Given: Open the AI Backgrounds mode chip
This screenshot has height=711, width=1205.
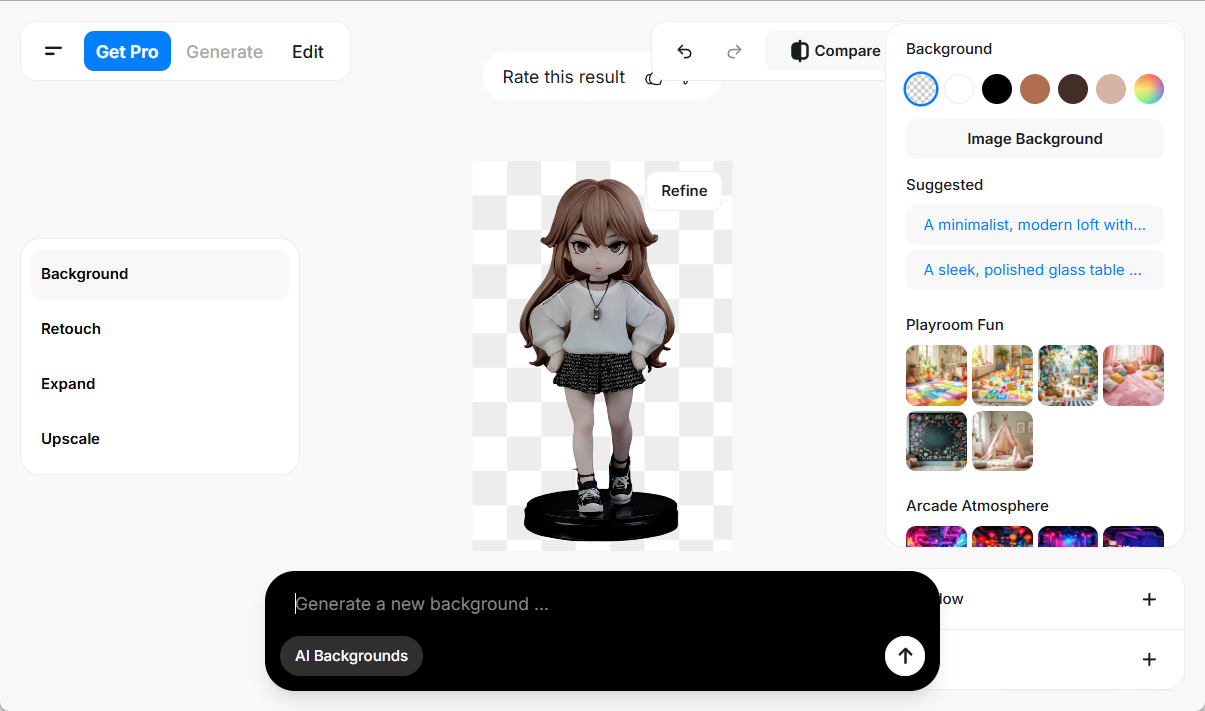Looking at the screenshot, I should coord(351,656).
